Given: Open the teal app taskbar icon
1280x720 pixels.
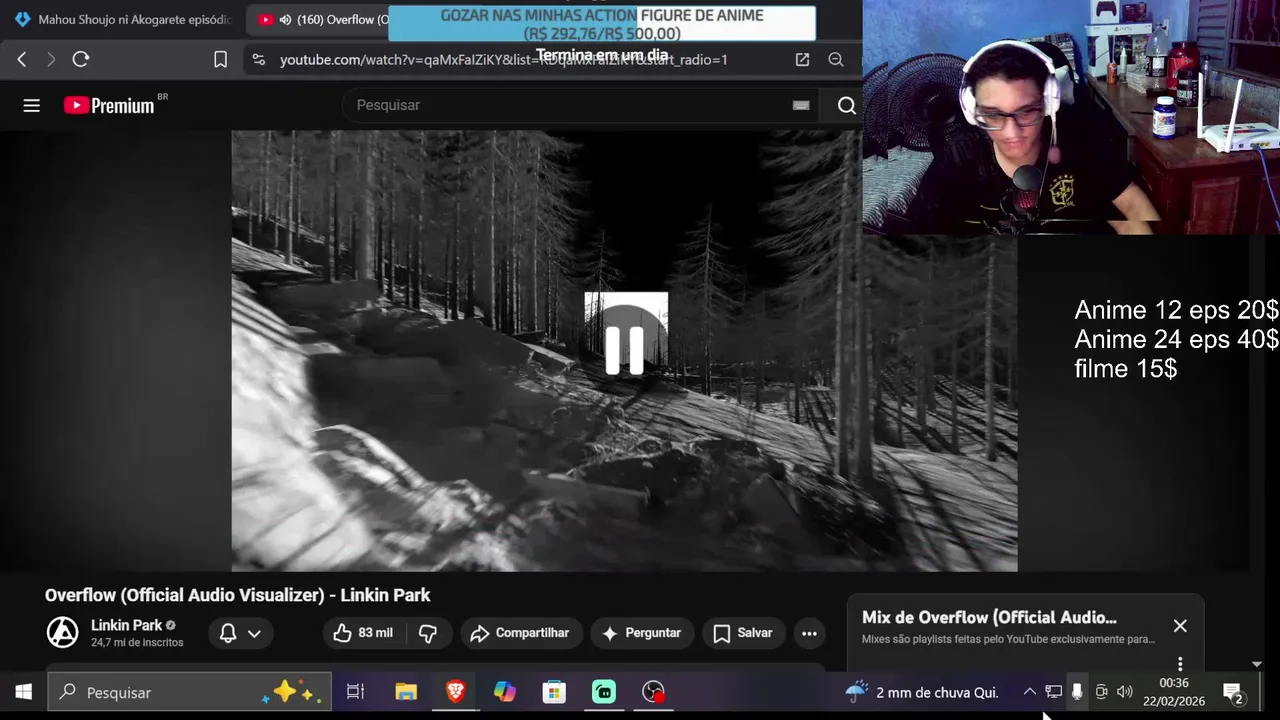Looking at the screenshot, I should tap(604, 692).
